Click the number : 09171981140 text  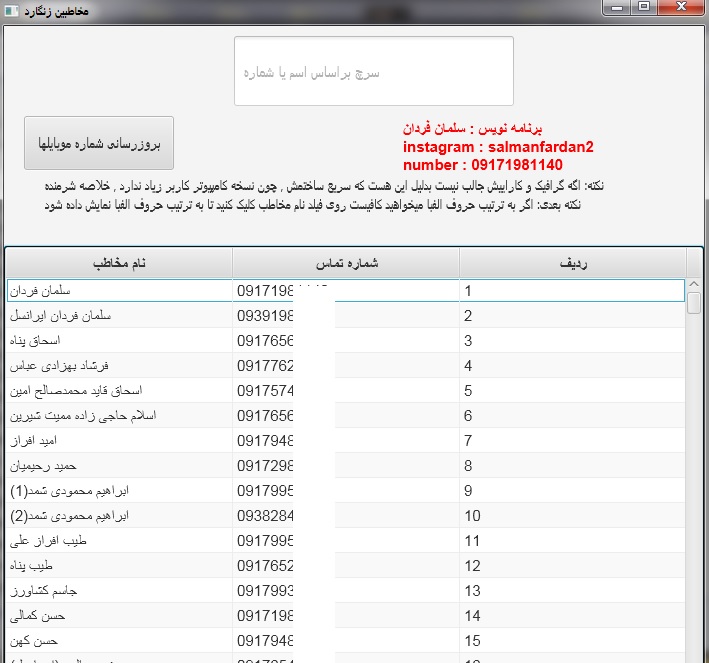[482, 165]
